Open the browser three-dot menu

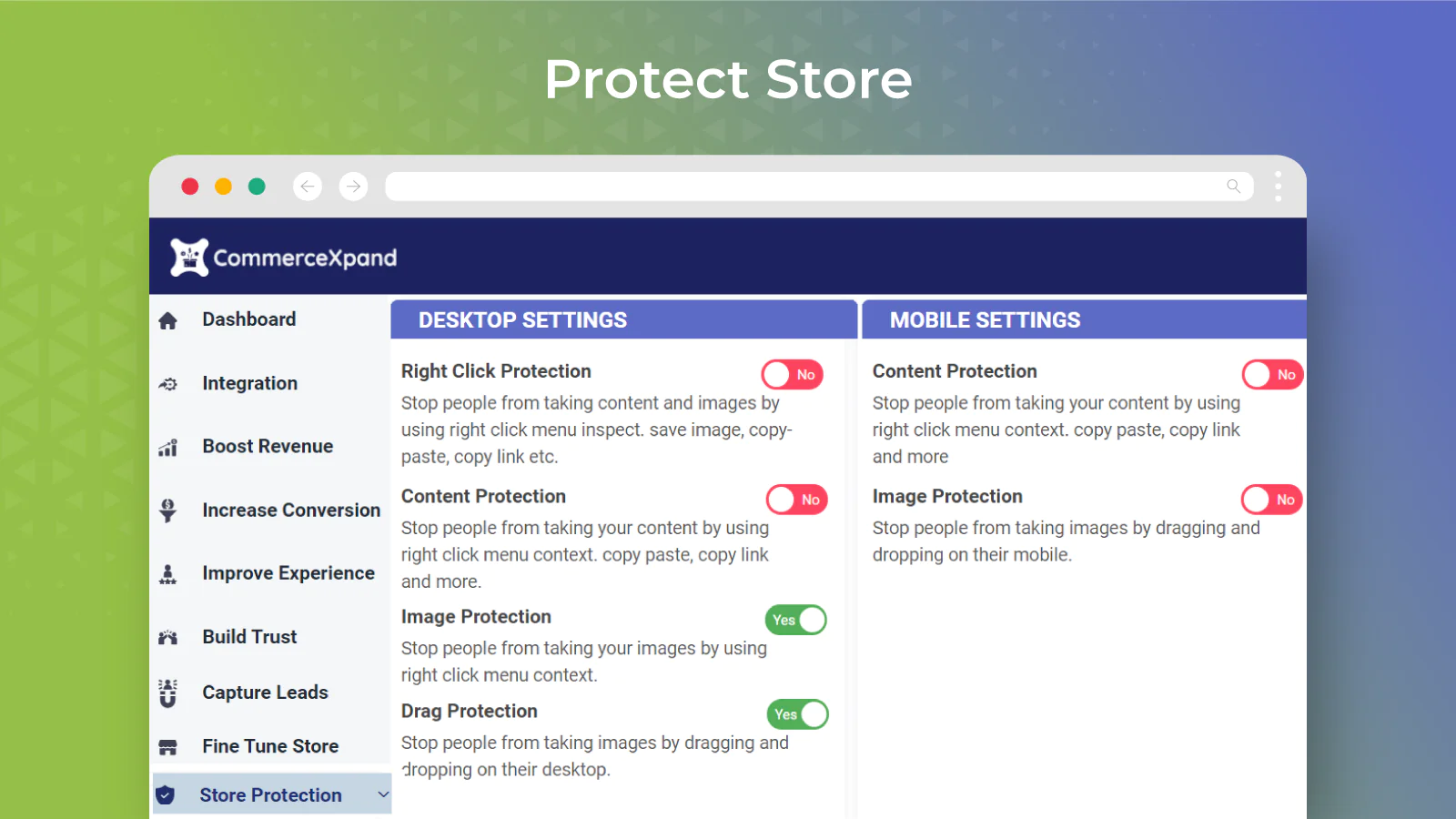pos(1278,187)
